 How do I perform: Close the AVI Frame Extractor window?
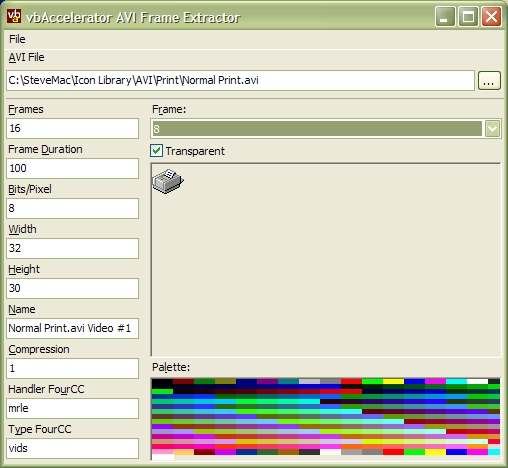coord(491,16)
